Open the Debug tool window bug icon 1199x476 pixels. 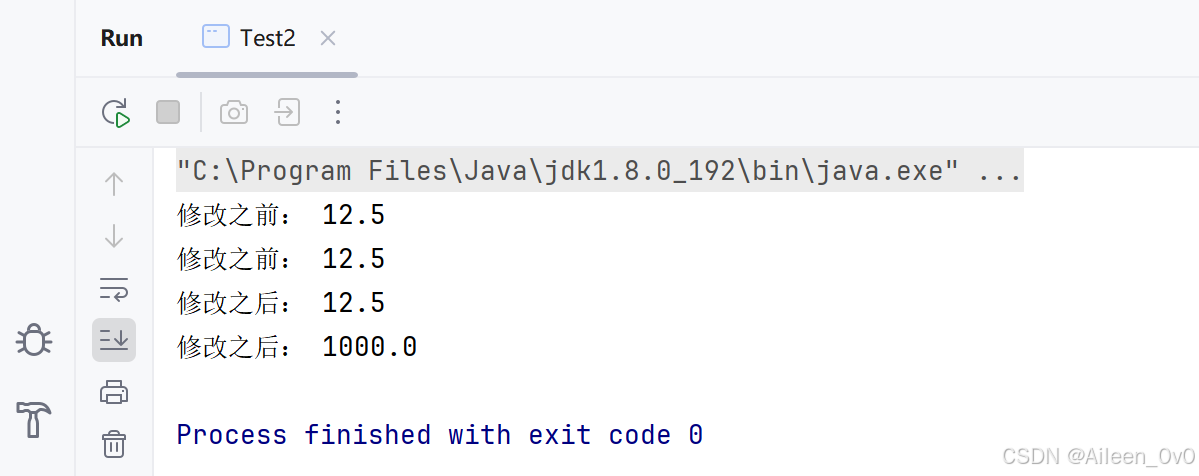coord(34,340)
